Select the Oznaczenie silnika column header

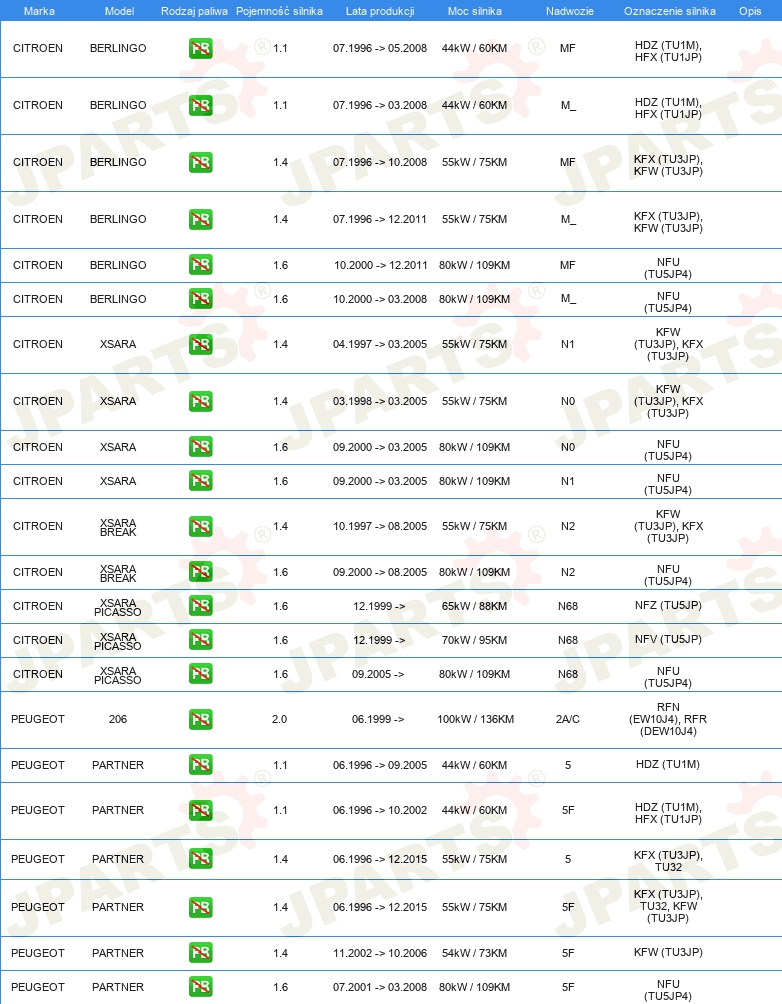670,11
